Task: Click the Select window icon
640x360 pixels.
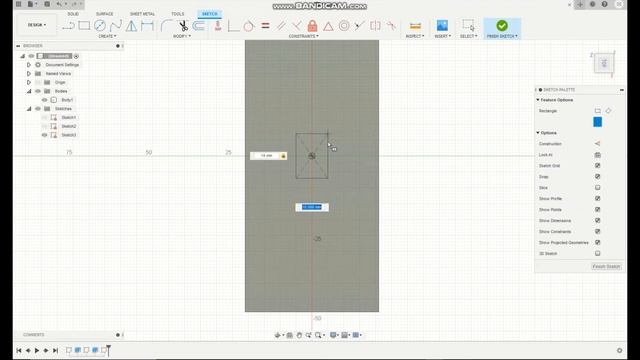Action: pos(468,25)
